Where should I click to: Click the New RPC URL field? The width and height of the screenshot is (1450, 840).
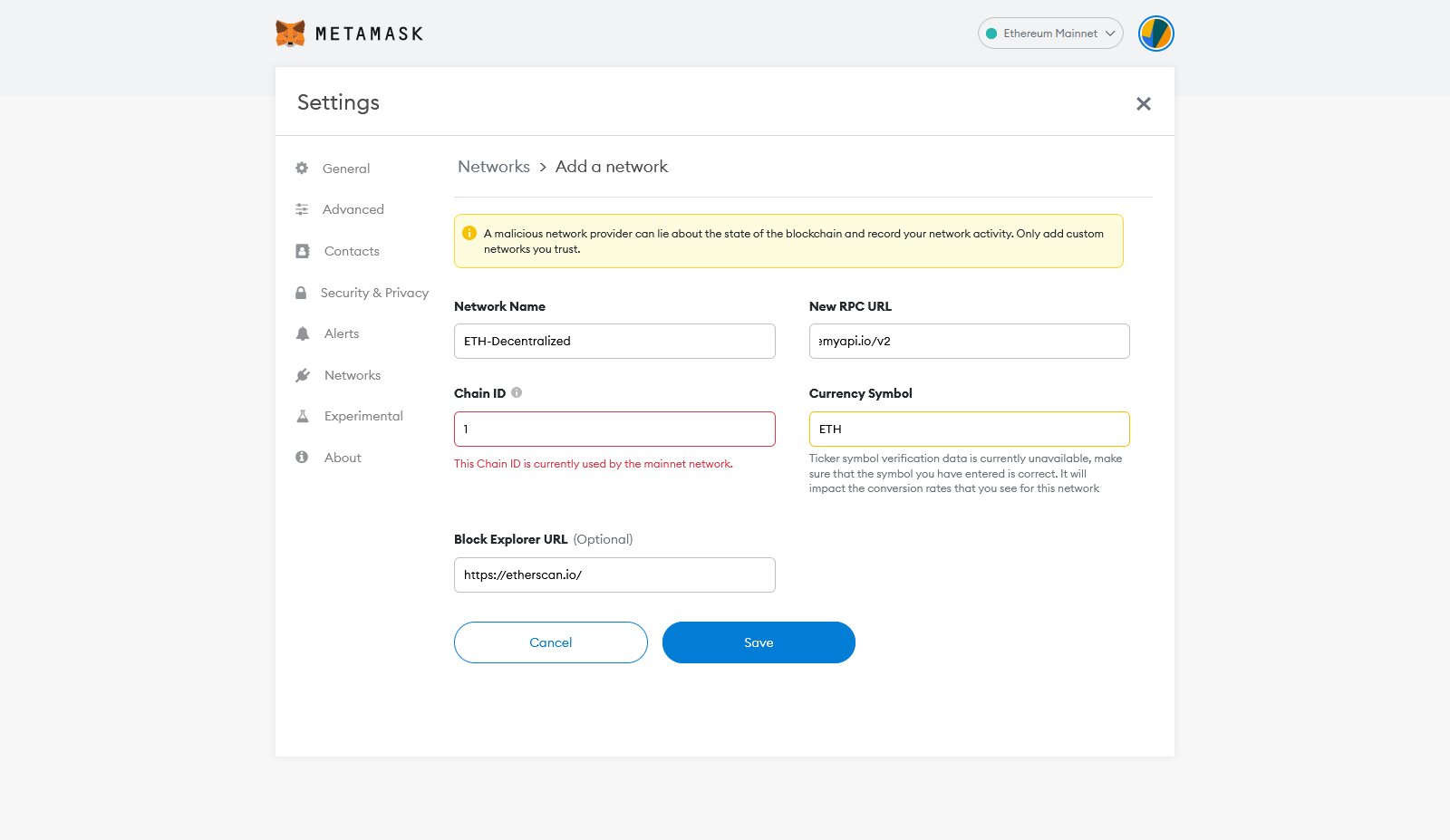point(969,342)
